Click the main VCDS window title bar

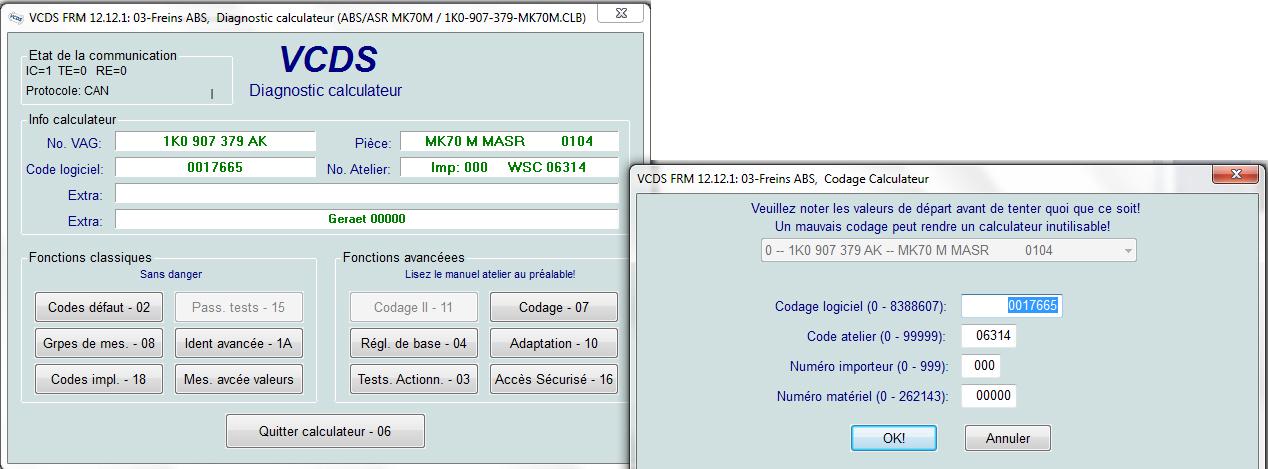[x=325, y=16]
